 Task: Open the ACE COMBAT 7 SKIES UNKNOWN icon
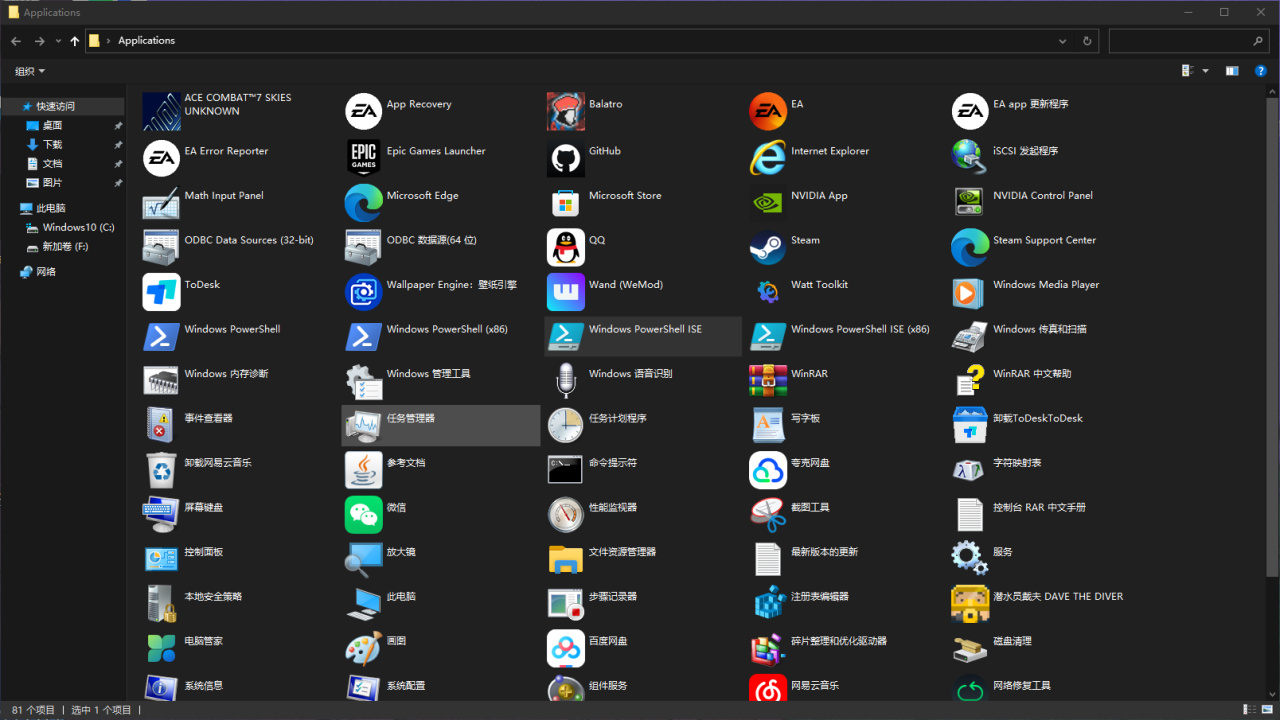click(161, 111)
